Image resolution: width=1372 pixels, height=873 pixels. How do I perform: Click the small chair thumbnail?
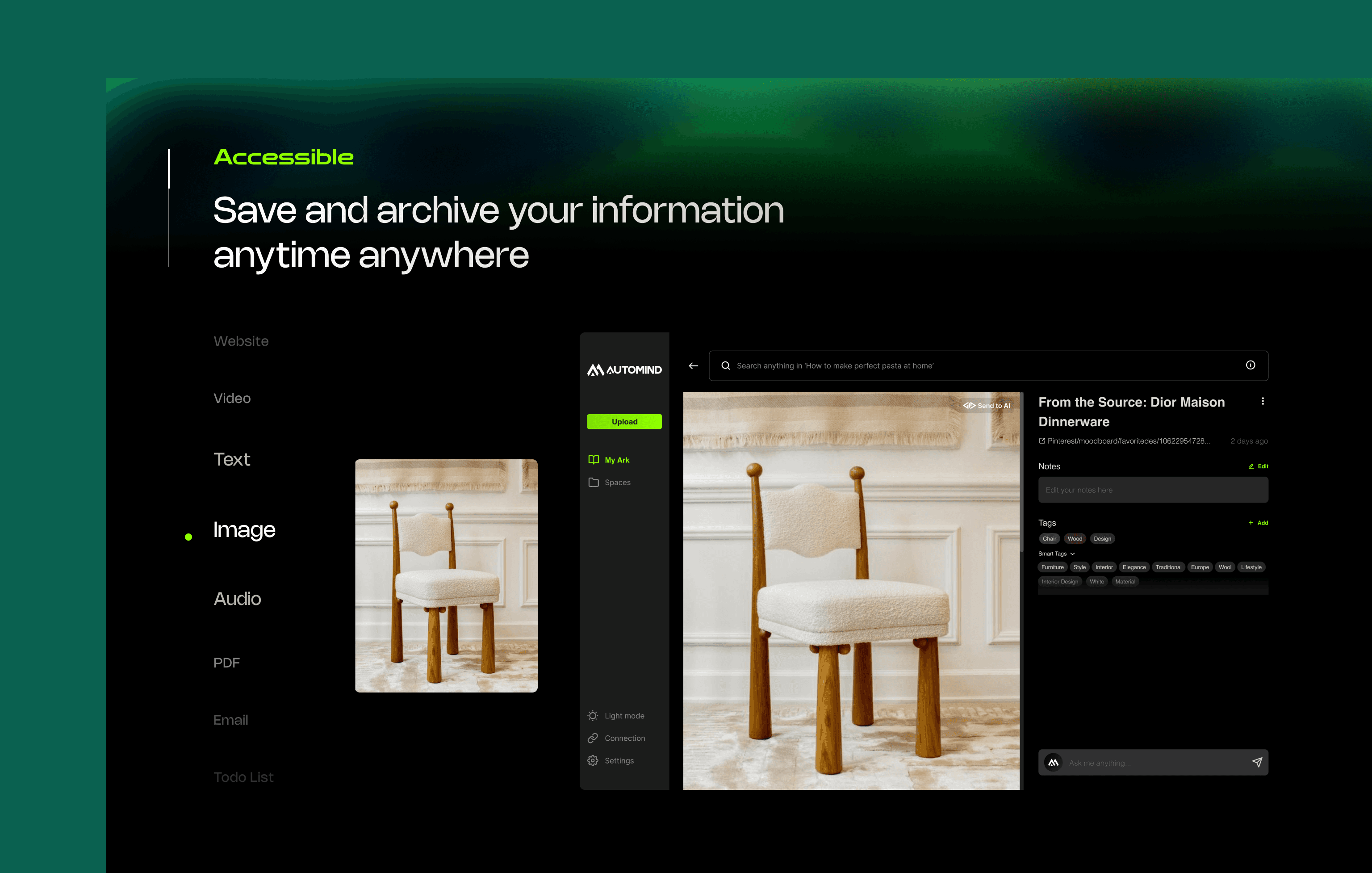pyautogui.click(x=446, y=575)
